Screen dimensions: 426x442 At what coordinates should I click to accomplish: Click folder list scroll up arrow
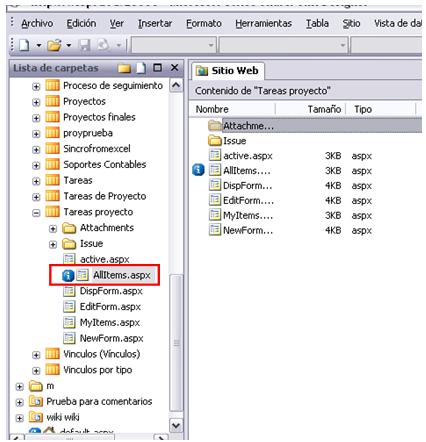[176, 86]
